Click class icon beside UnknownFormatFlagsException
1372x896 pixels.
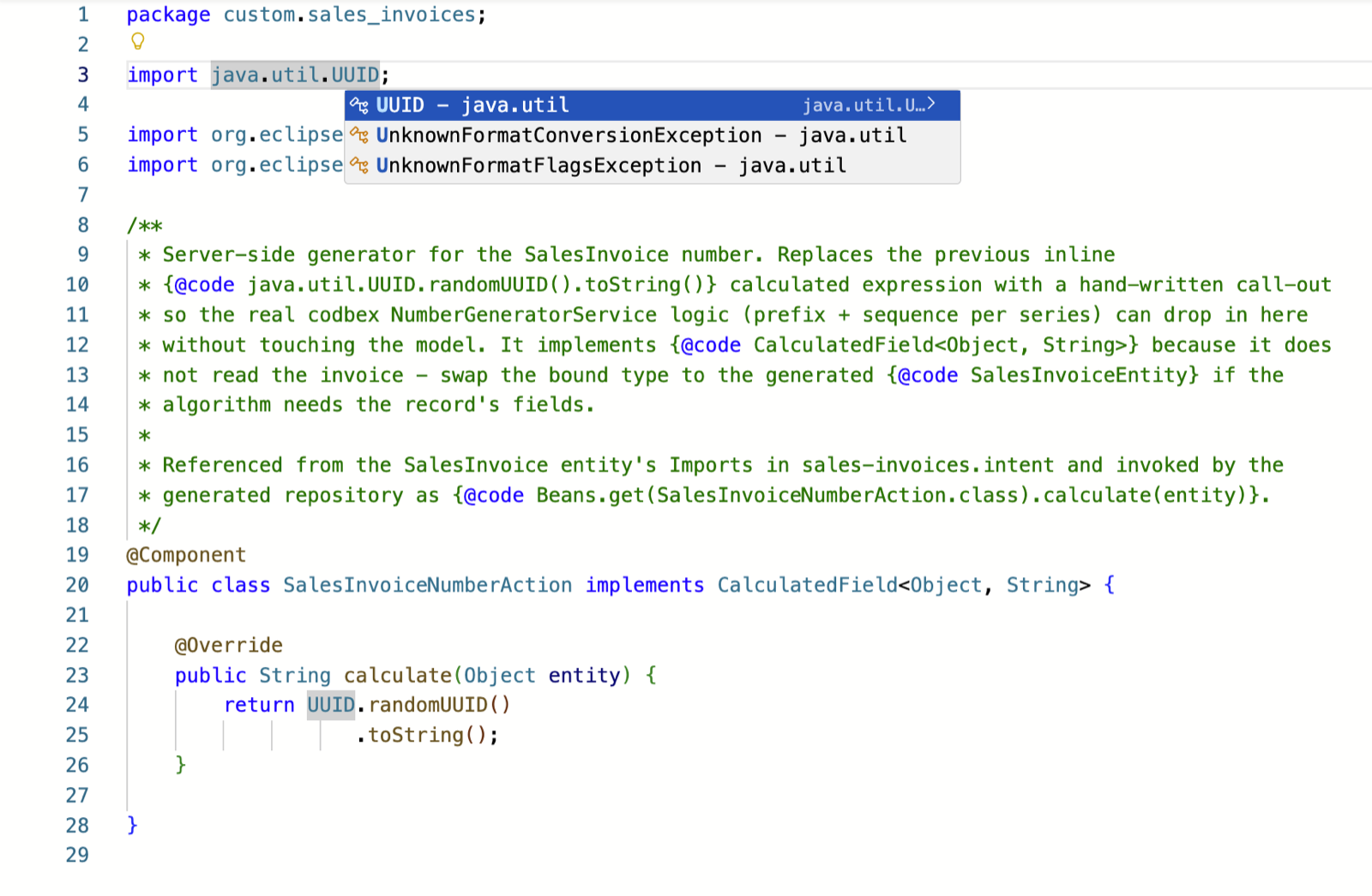pos(359,165)
